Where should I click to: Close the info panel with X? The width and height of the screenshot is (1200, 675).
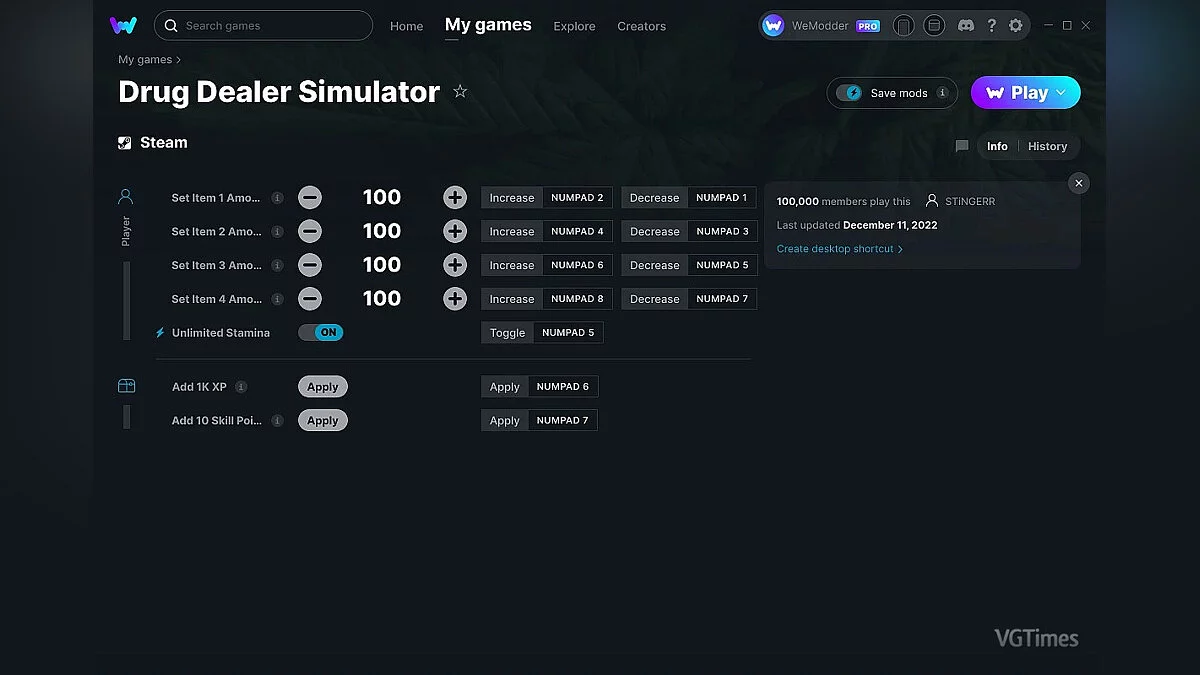coord(1078,183)
